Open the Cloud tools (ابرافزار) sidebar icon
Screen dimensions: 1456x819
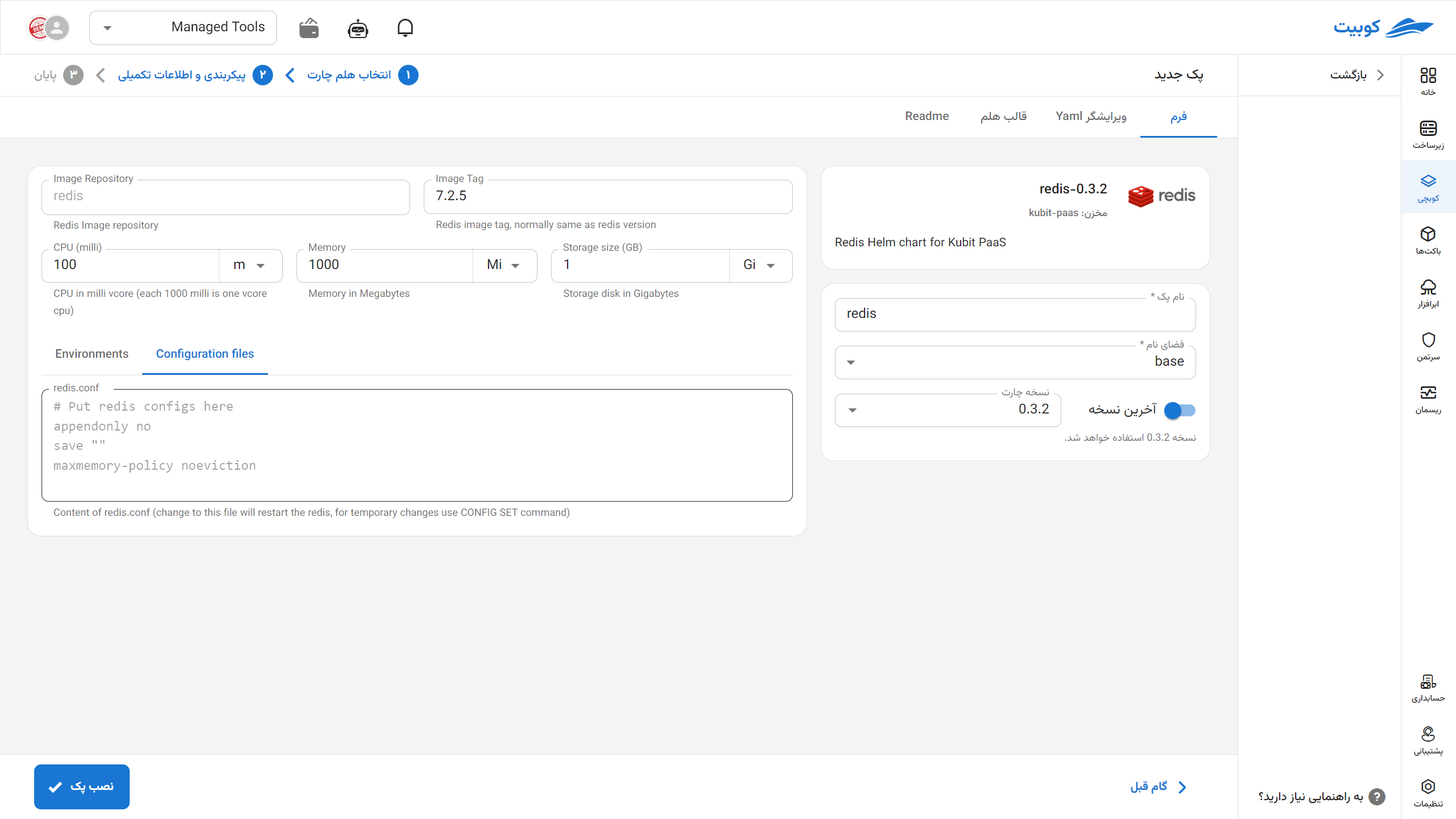pyautogui.click(x=1428, y=293)
